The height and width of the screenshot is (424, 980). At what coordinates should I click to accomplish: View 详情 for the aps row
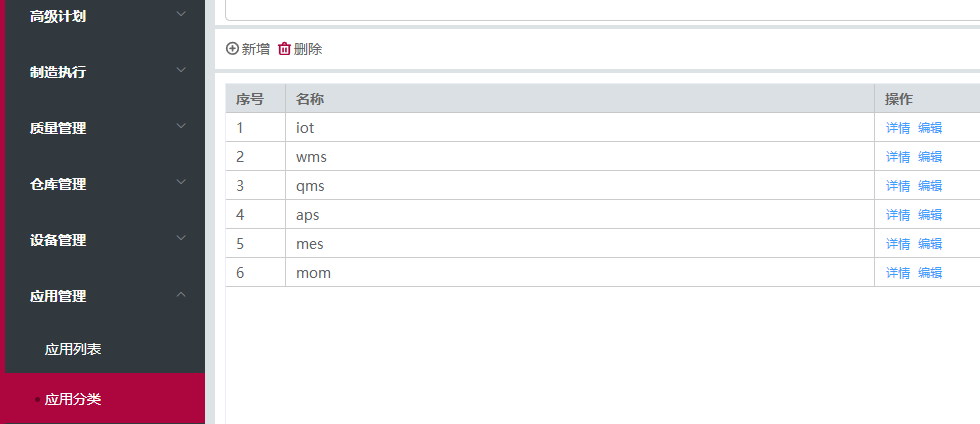point(898,215)
